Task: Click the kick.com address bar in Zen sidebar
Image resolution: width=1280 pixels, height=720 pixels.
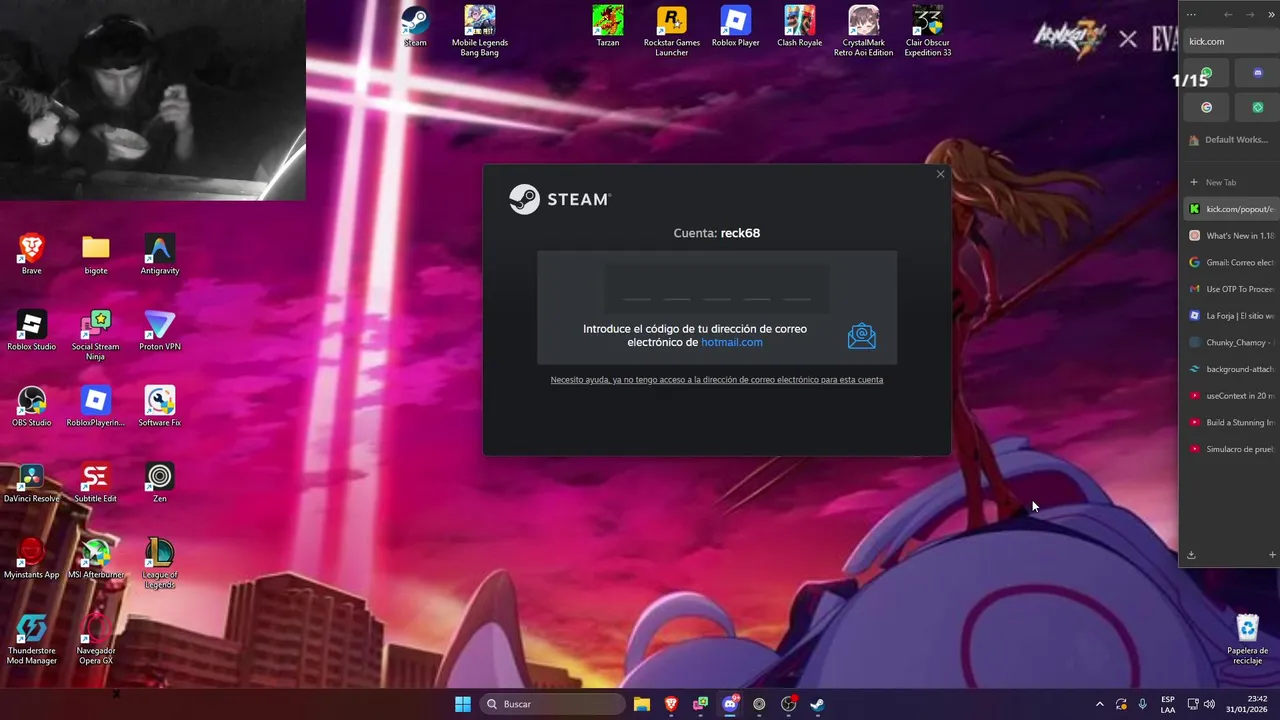Action: (x=1232, y=41)
